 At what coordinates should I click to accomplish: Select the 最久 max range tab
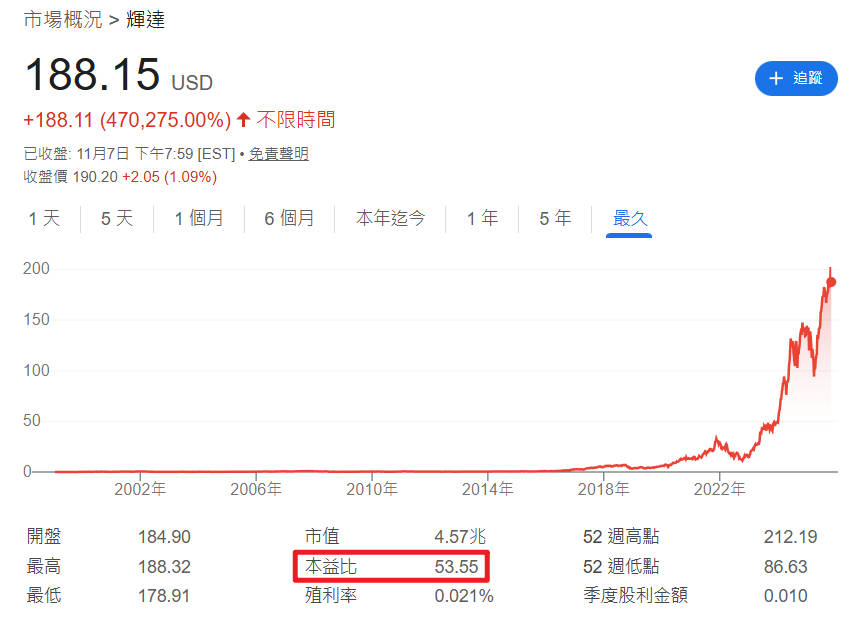[630, 218]
